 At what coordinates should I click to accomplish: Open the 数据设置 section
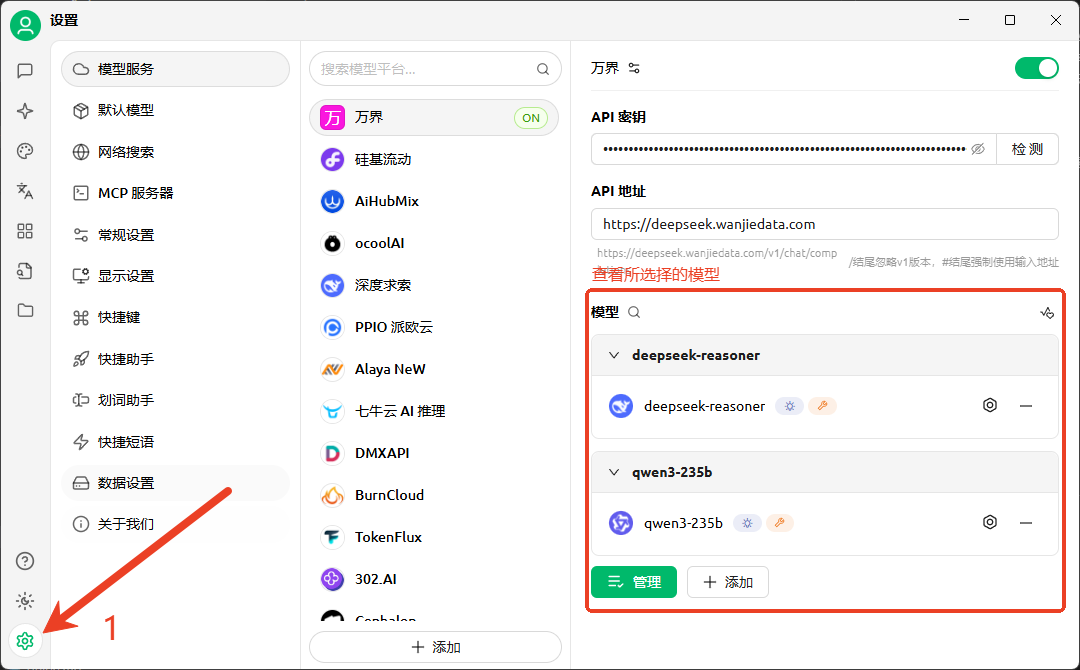pyautogui.click(x=176, y=483)
